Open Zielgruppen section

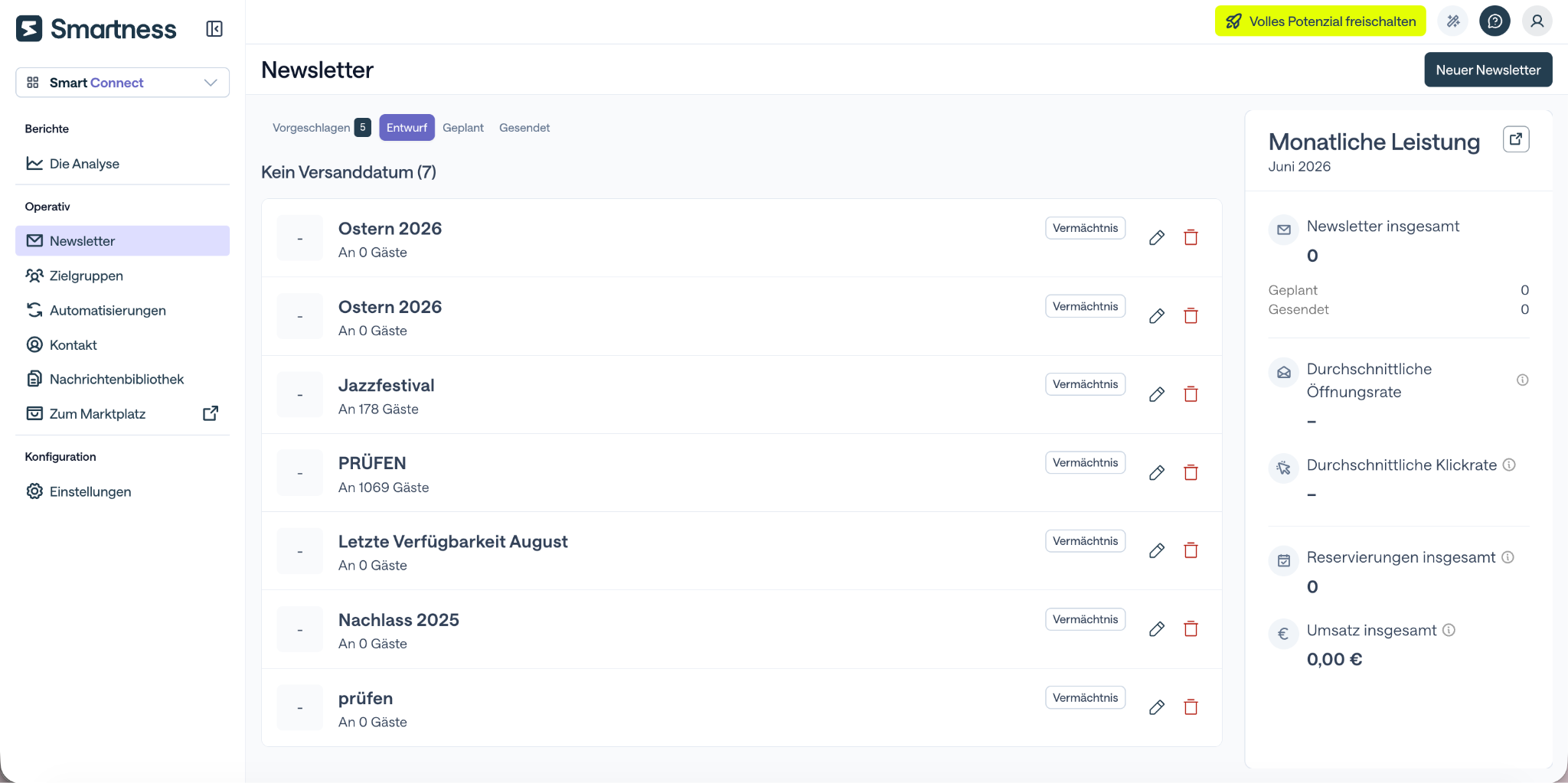point(122,276)
